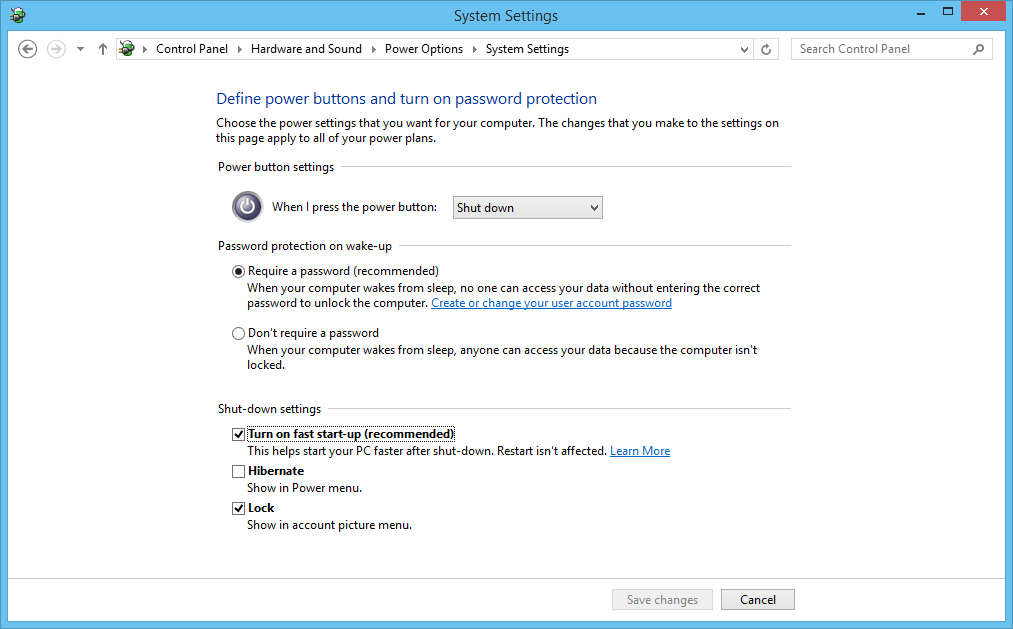This screenshot has width=1013, height=629.
Task: Uncheck Turn on fast start-up
Action: (238, 434)
